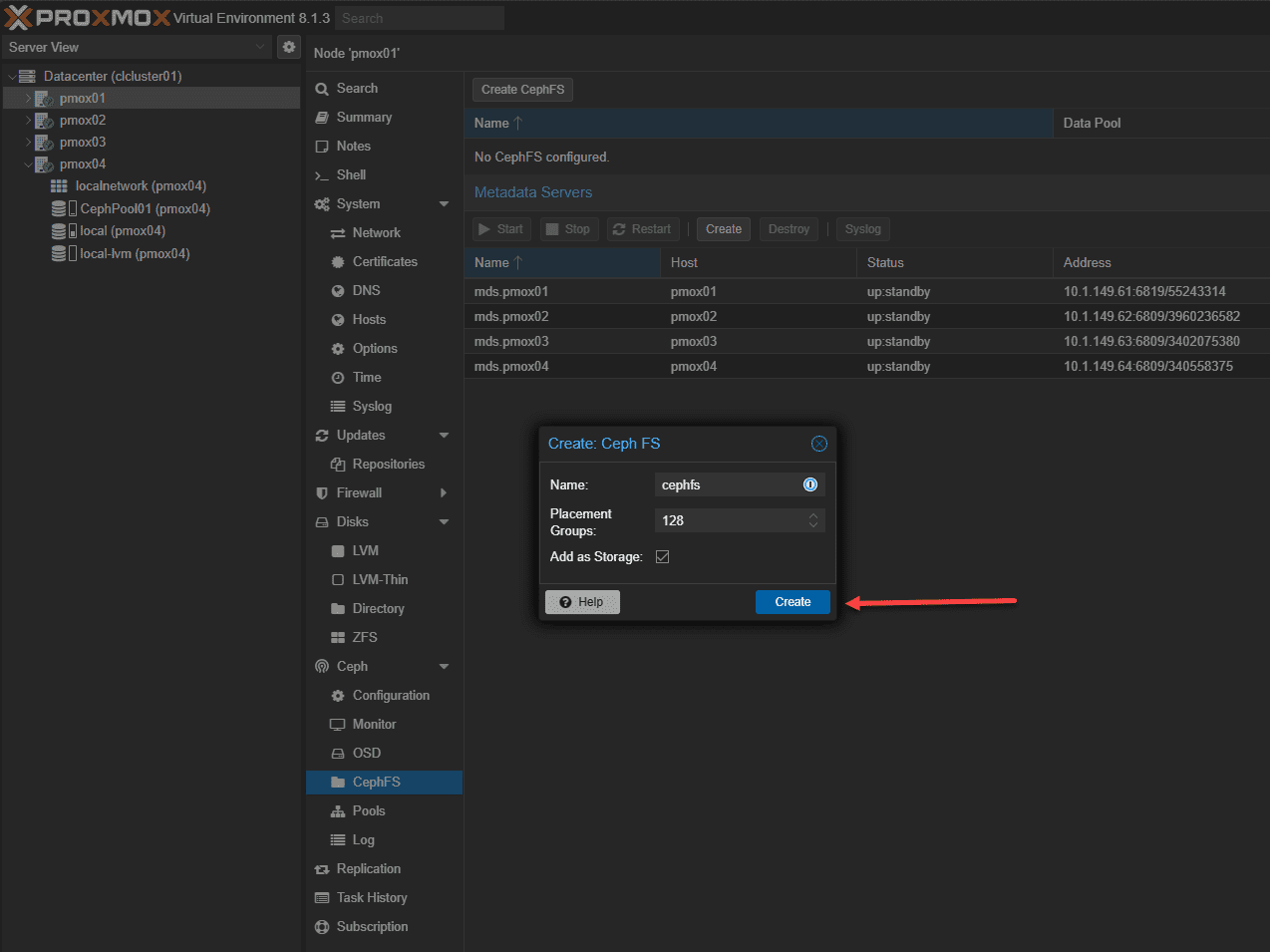Click the localnetwork grid icon for pmox04
Screen dimensions: 1270x952
59,186
